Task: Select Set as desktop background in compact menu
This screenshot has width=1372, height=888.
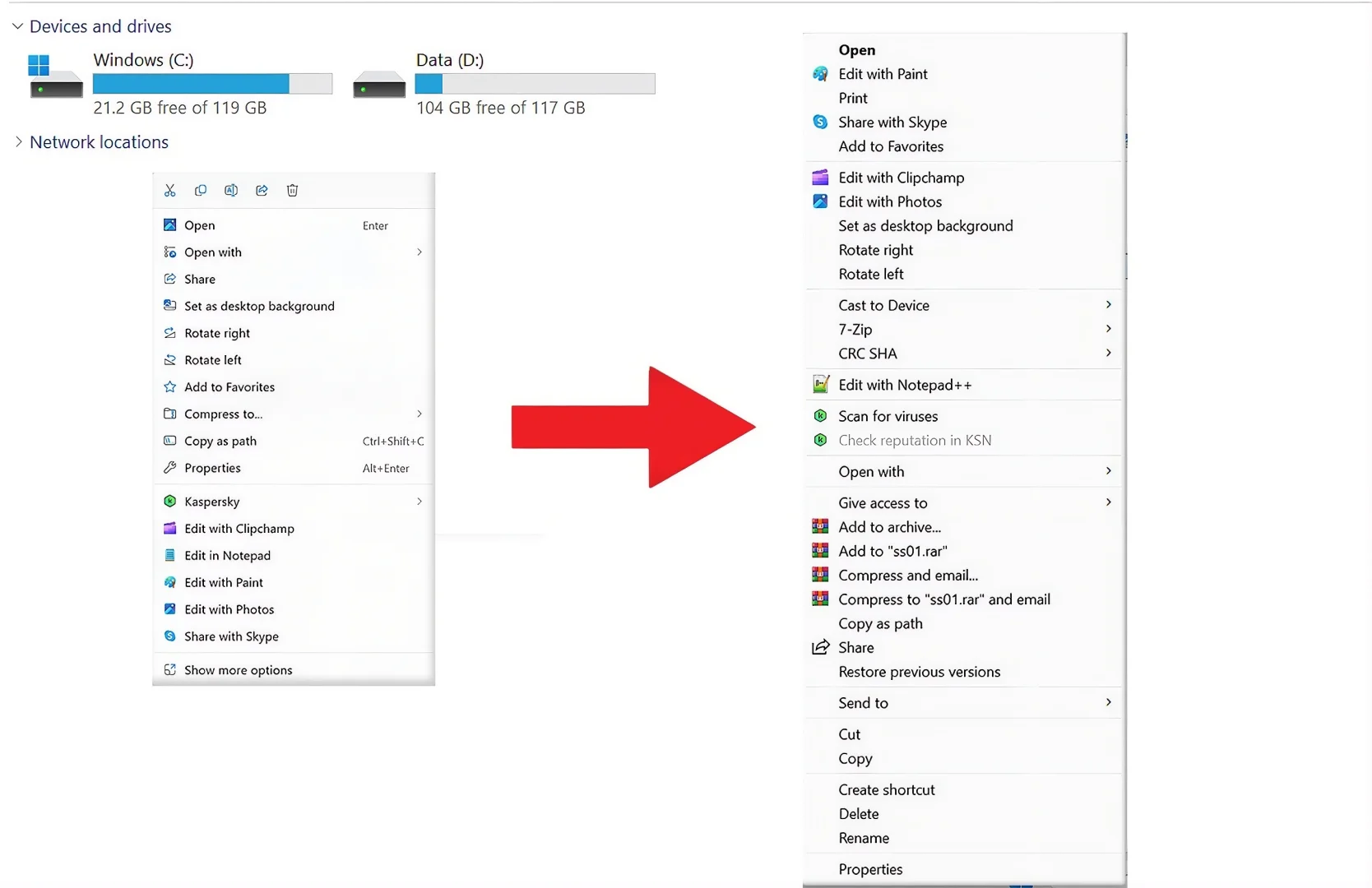Action: click(294, 306)
